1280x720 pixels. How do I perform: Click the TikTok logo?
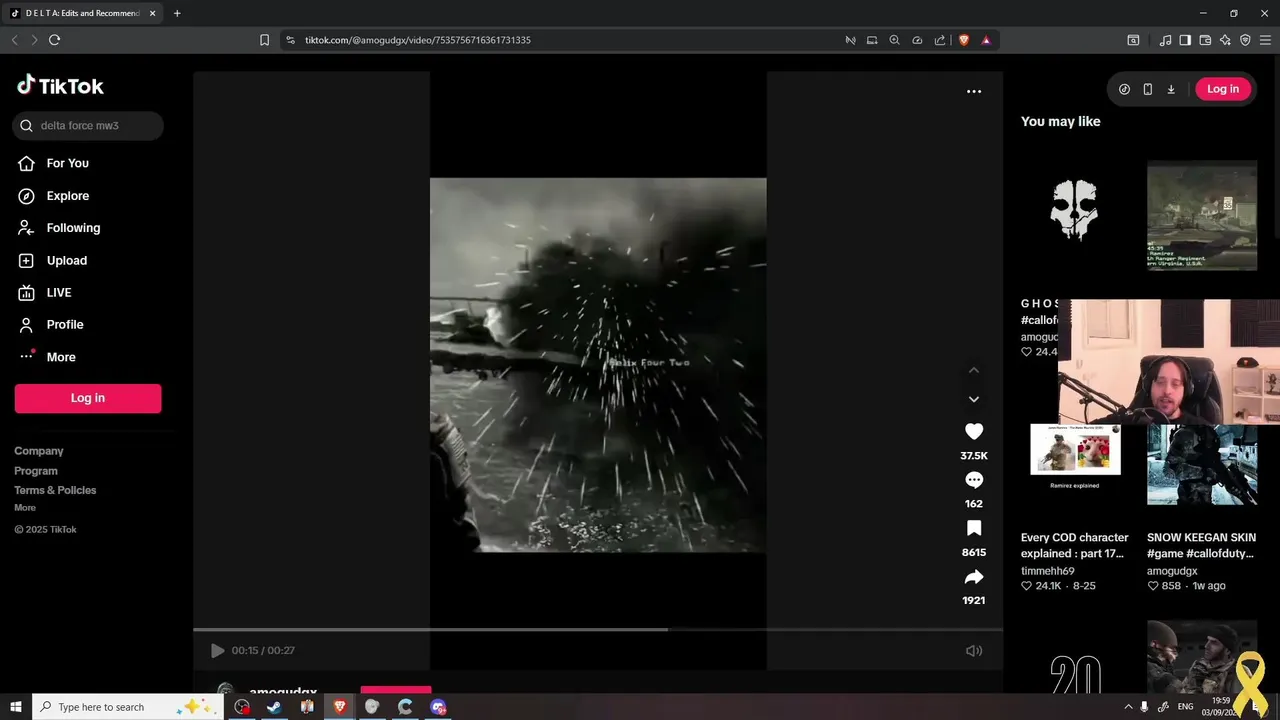pos(60,86)
